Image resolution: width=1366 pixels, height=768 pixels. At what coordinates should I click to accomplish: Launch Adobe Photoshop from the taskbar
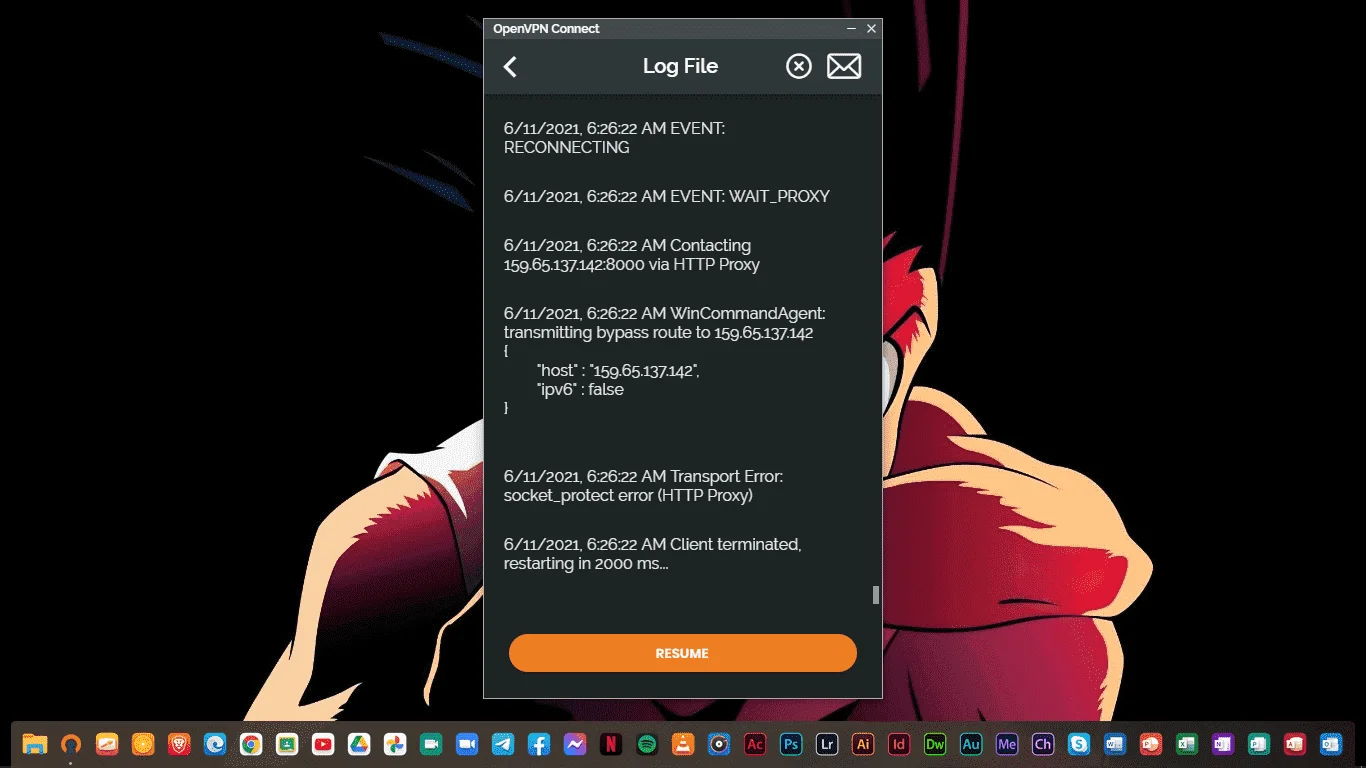791,744
